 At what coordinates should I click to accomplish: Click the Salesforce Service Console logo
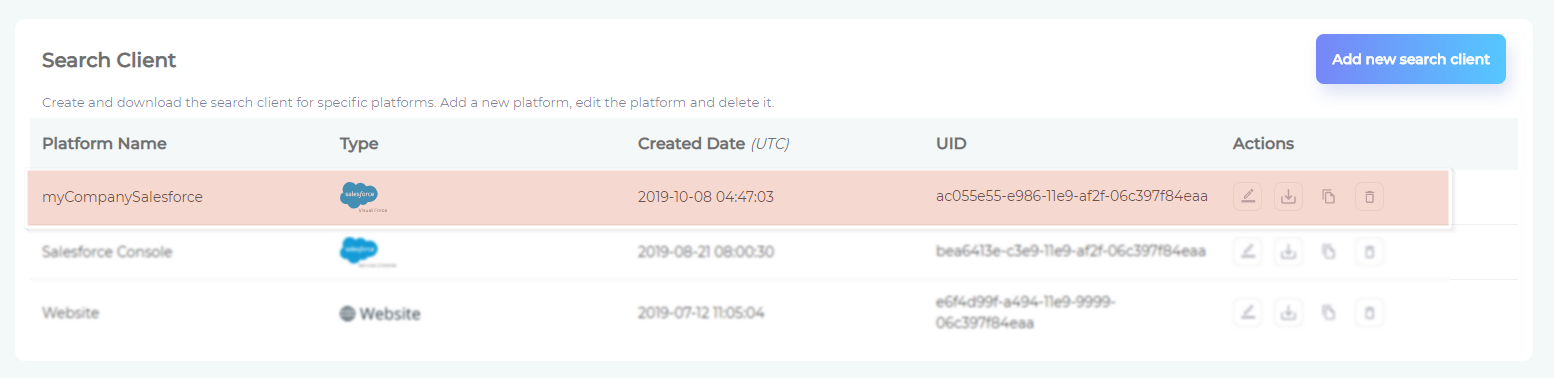coord(360,252)
